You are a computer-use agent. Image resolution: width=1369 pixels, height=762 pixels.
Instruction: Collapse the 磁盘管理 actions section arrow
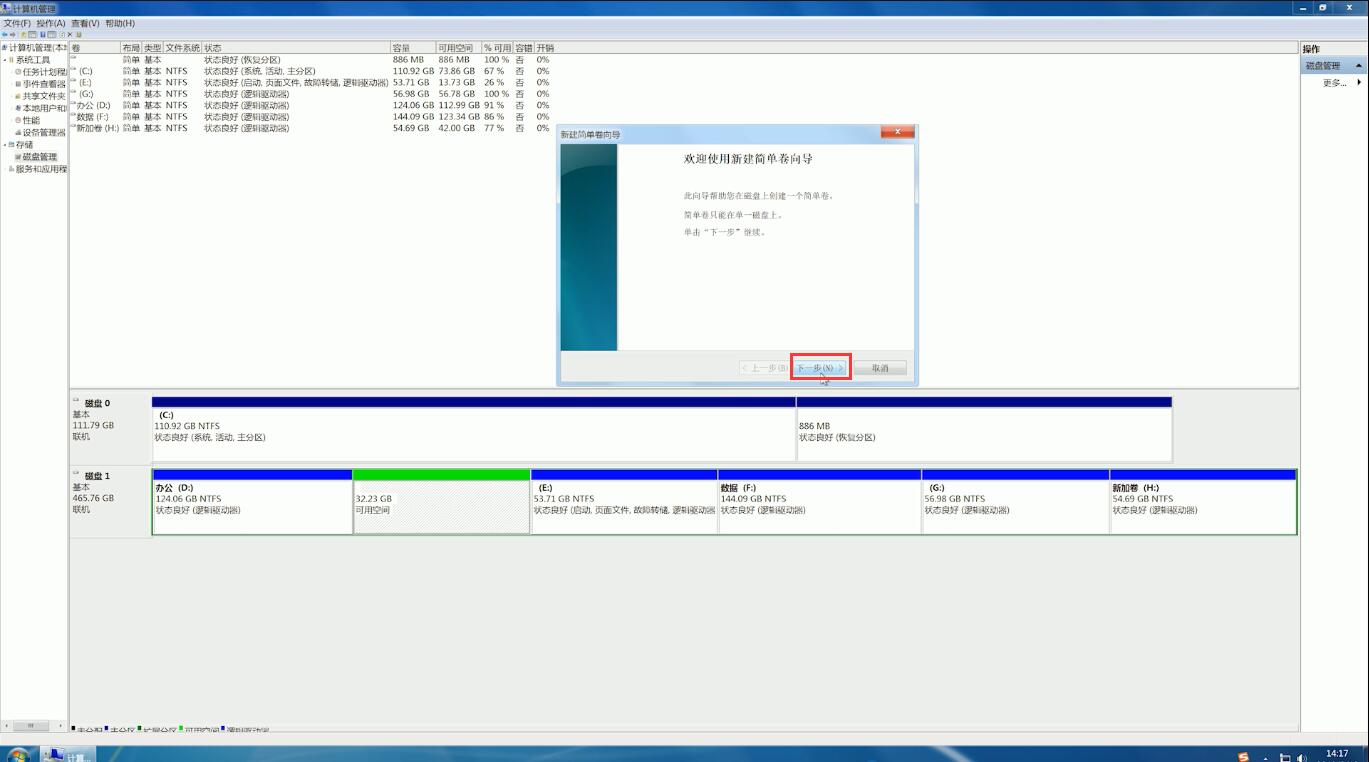1358,66
